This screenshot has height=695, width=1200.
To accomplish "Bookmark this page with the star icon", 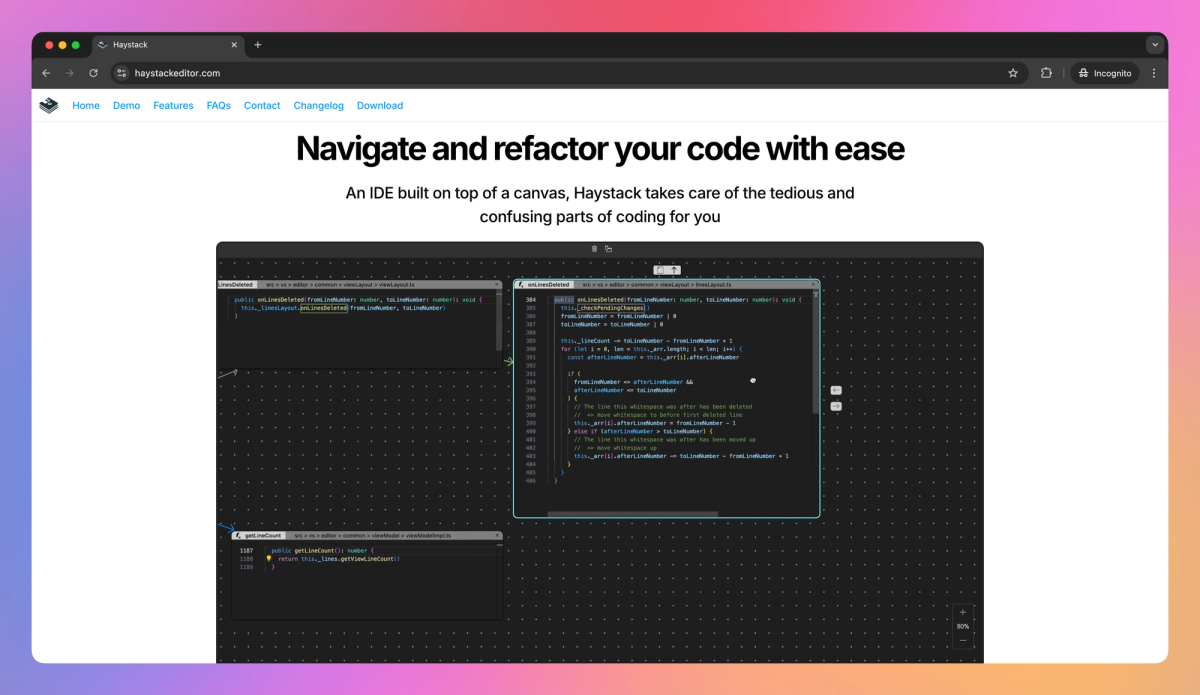I will (1013, 73).
